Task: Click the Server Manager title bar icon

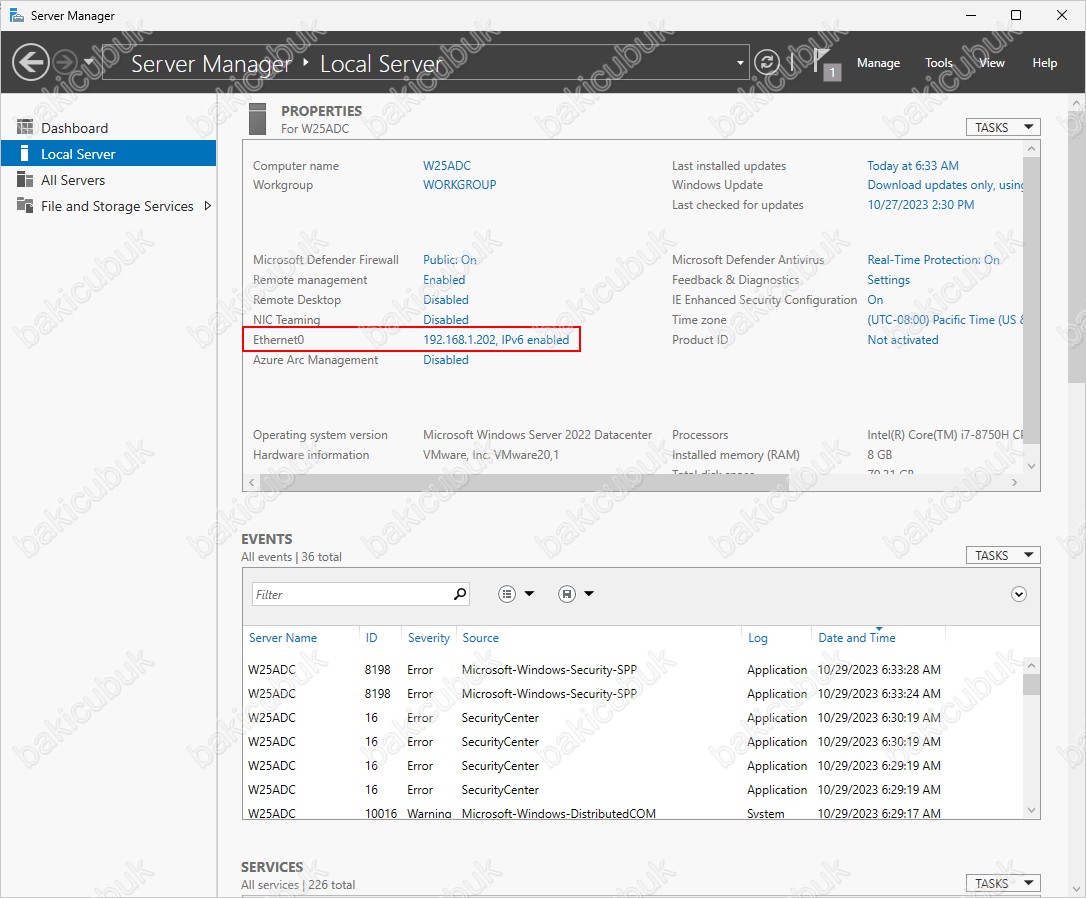Action: 17,15
